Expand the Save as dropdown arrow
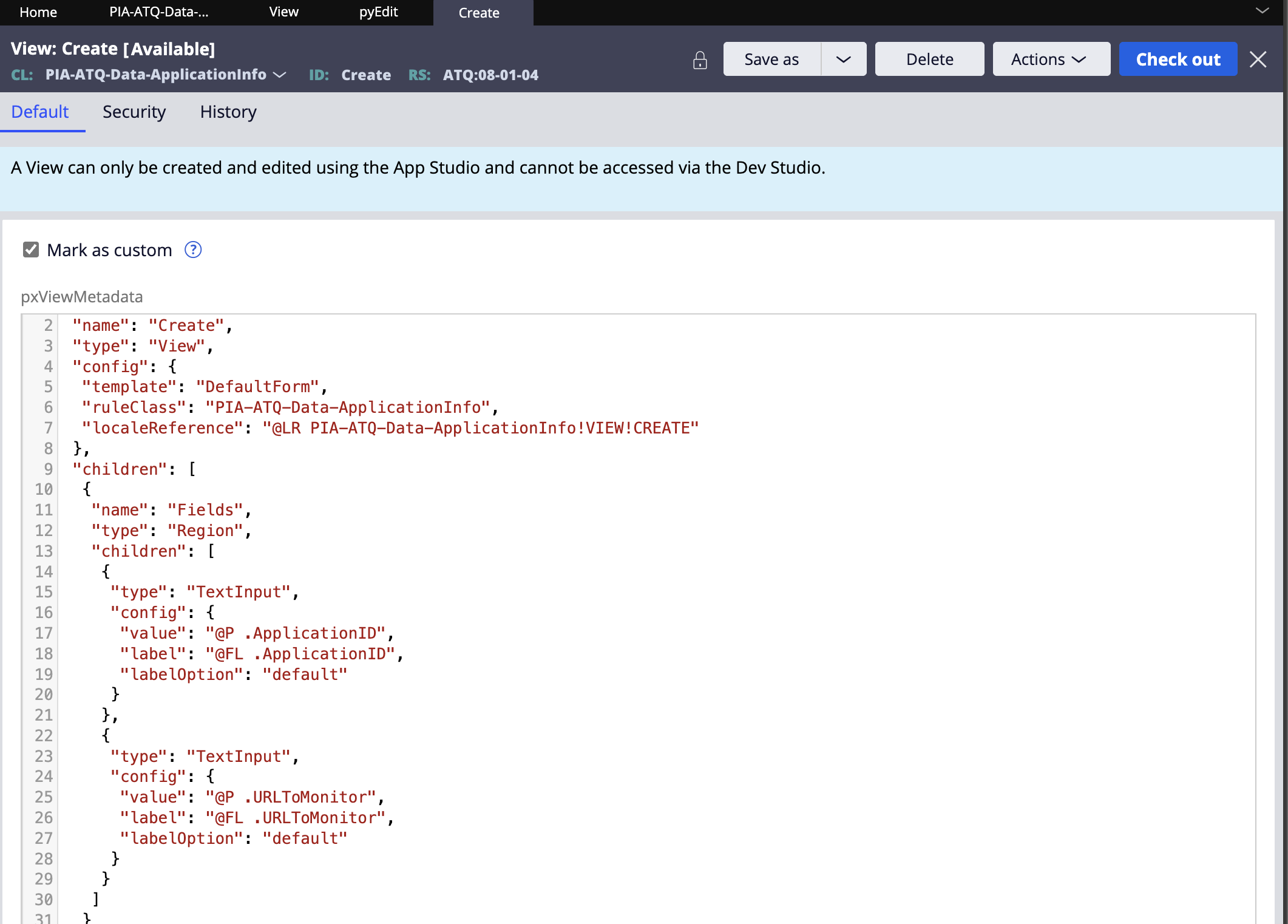Image resolution: width=1288 pixels, height=924 pixels. [x=844, y=59]
